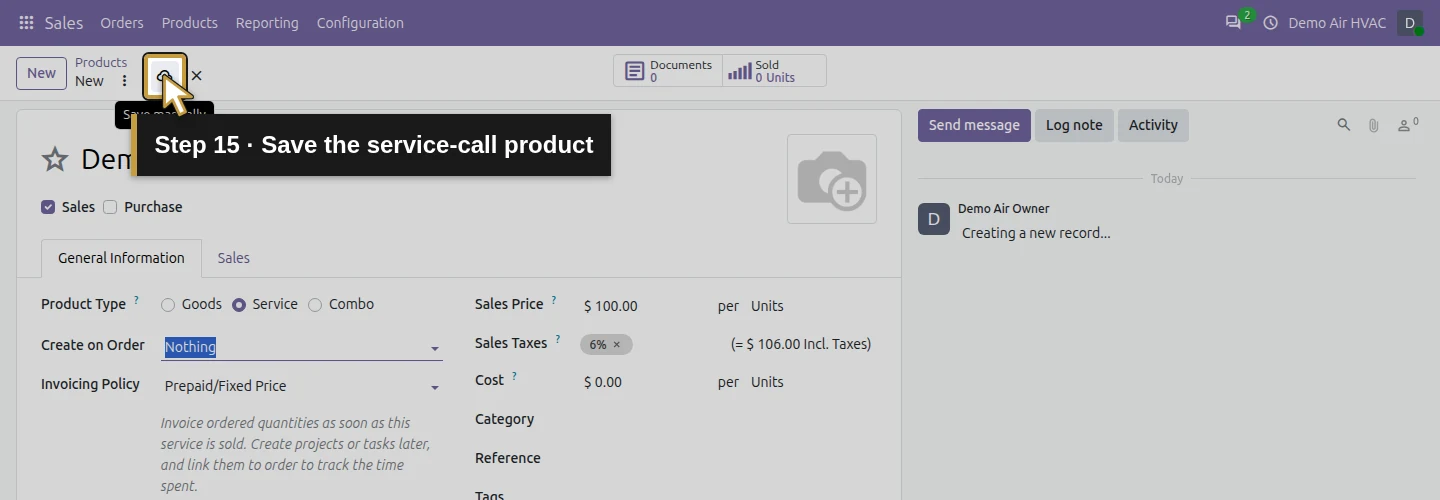Viewport: 1440px width, 500px height.
Task: Click '(= $ 106.00 Incl. Taxes)' text
Action: click(x=801, y=344)
